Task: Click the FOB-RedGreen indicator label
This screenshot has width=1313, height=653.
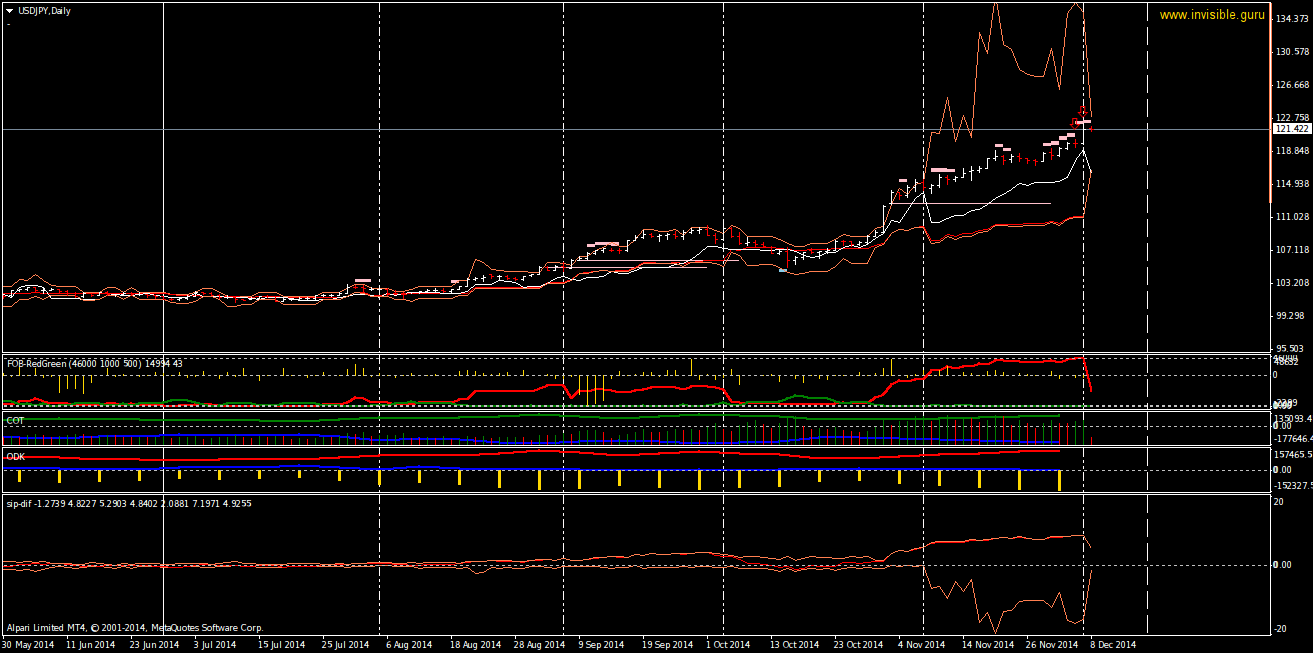Action: pos(94,364)
